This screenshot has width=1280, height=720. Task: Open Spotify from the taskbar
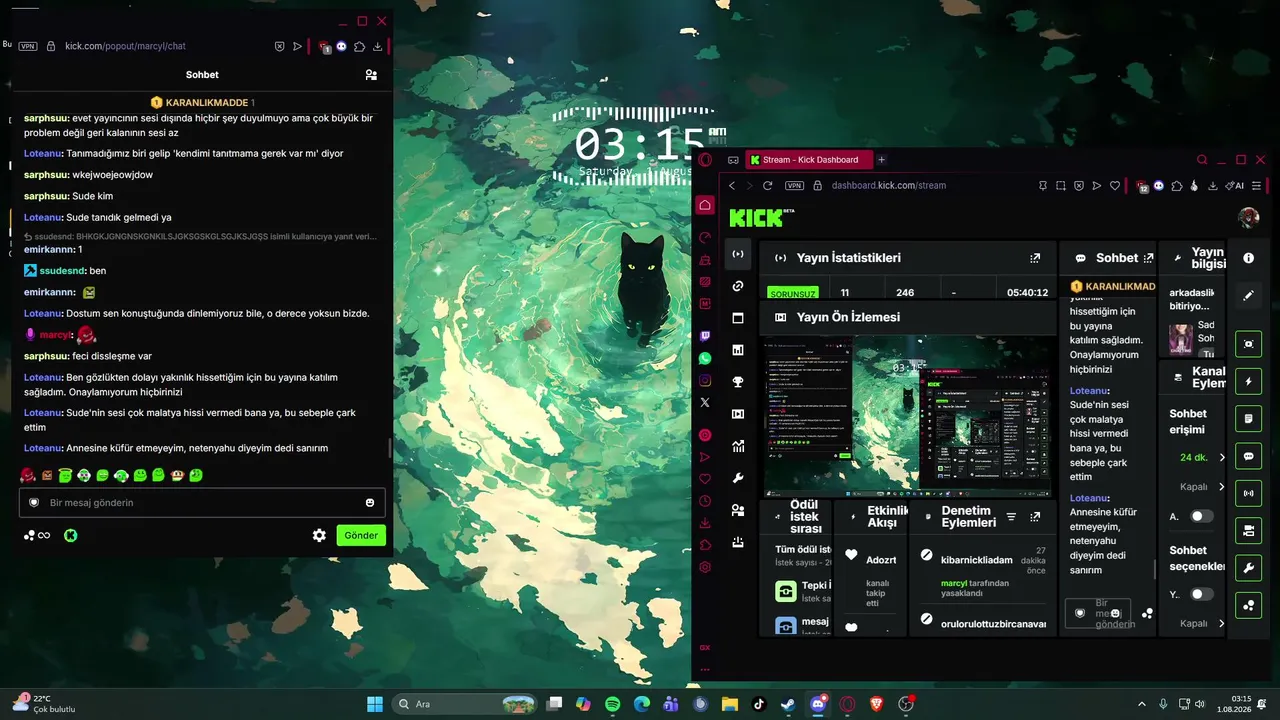pyautogui.click(x=613, y=704)
